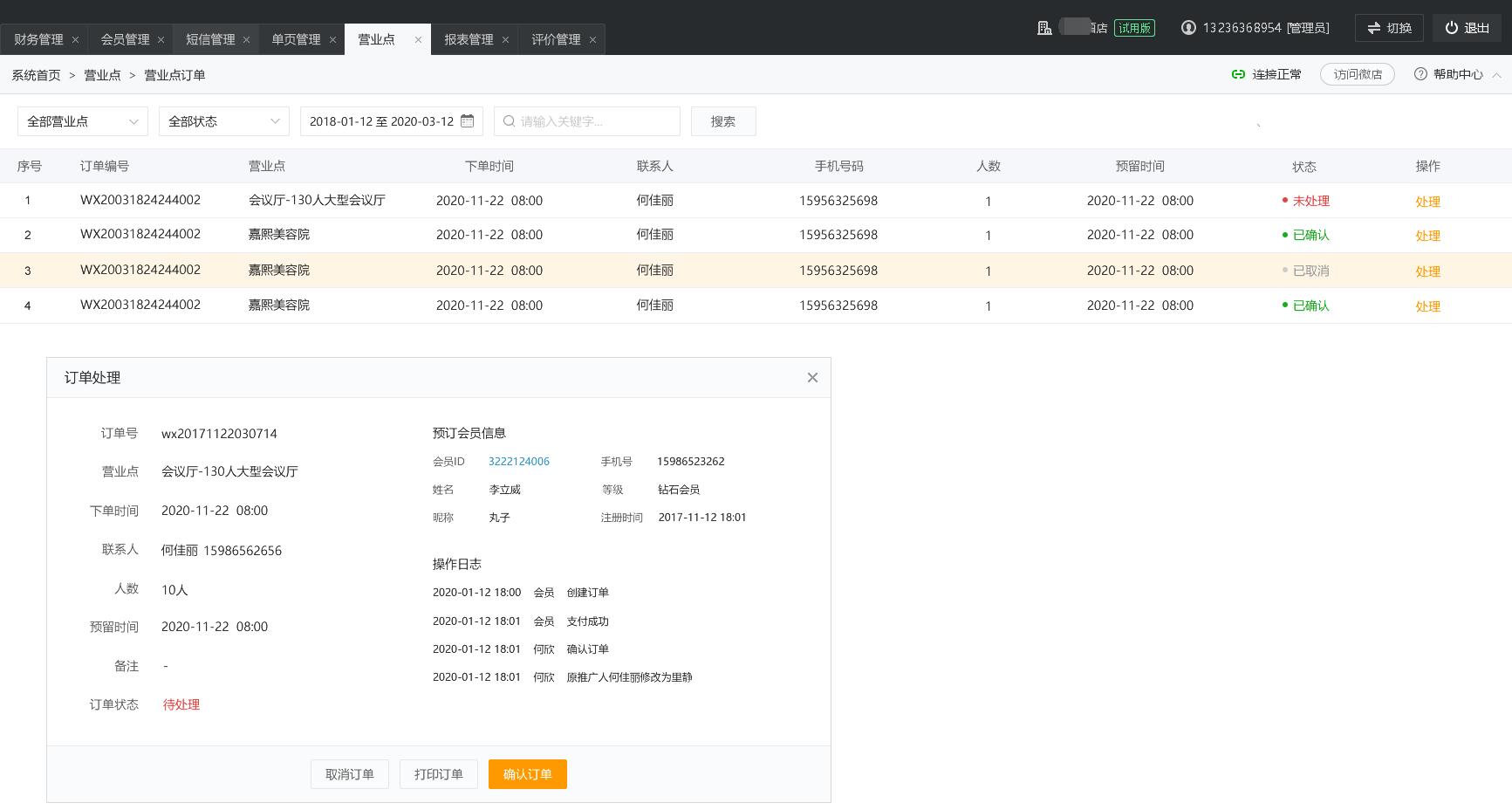Open the 评价管理 tab
This screenshot has width=1512, height=810.
coord(555,40)
